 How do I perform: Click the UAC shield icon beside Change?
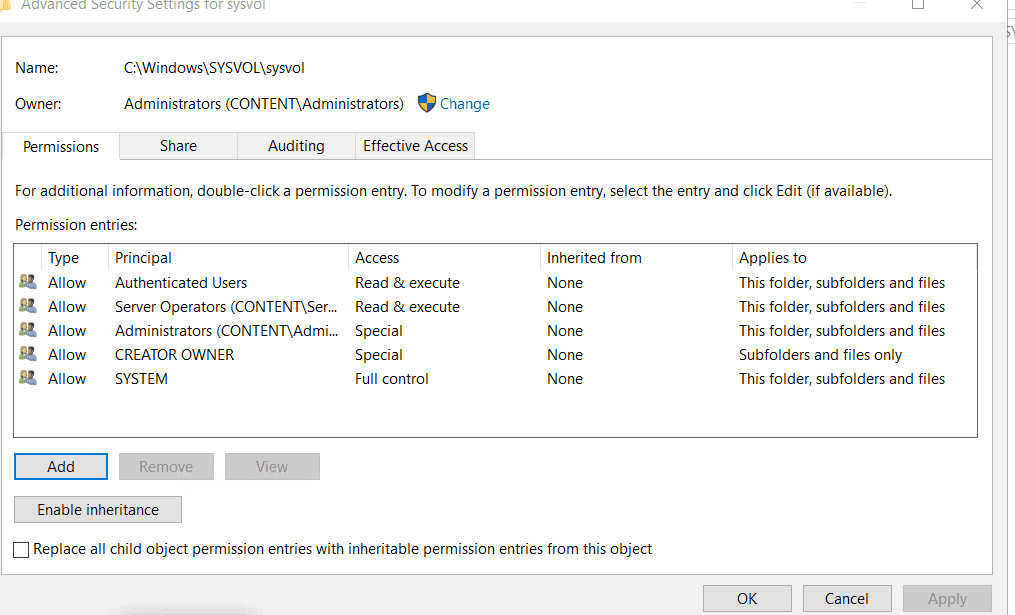tap(427, 103)
